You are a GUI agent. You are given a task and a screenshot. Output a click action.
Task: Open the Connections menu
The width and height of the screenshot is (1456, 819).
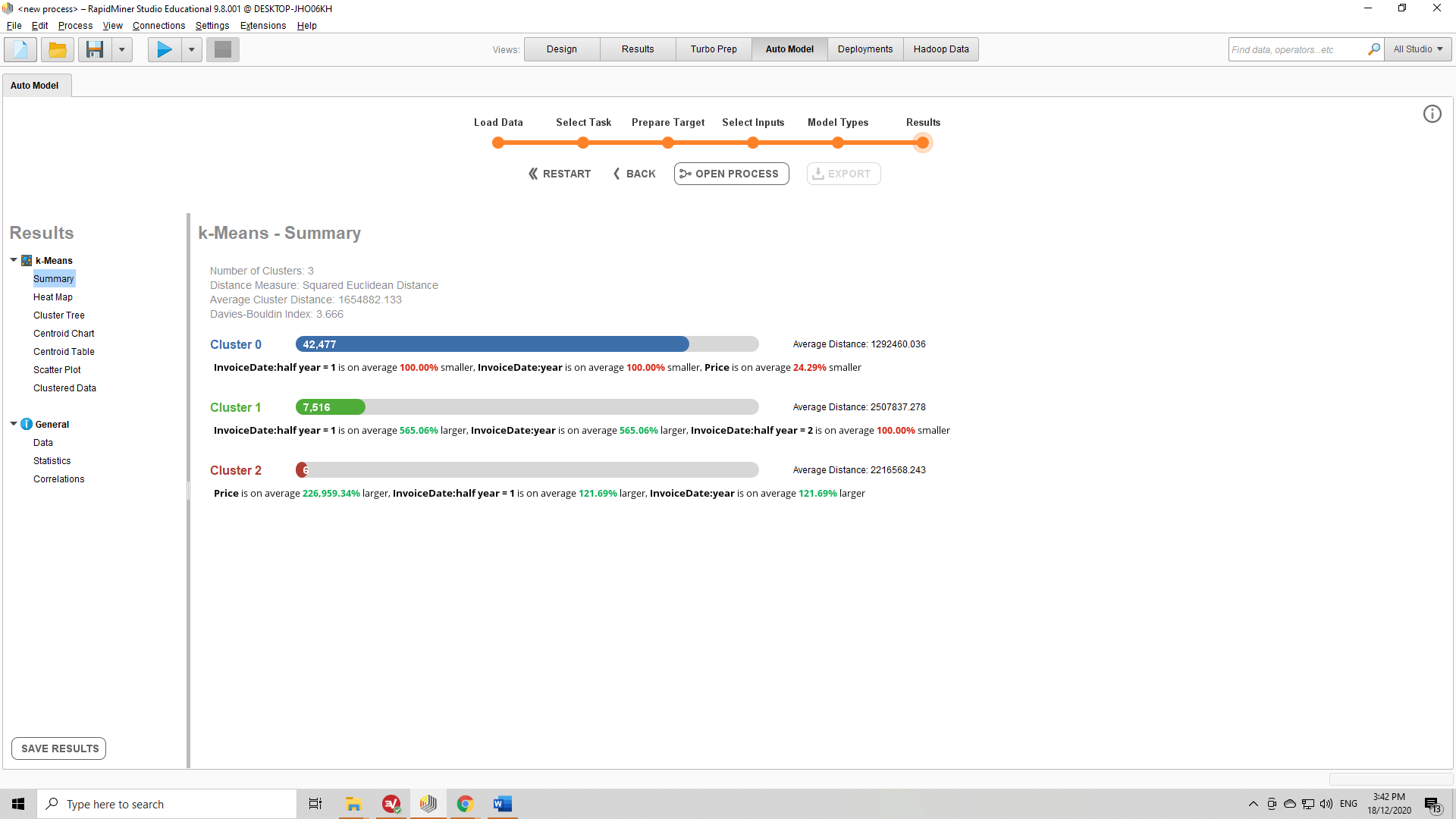click(158, 26)
